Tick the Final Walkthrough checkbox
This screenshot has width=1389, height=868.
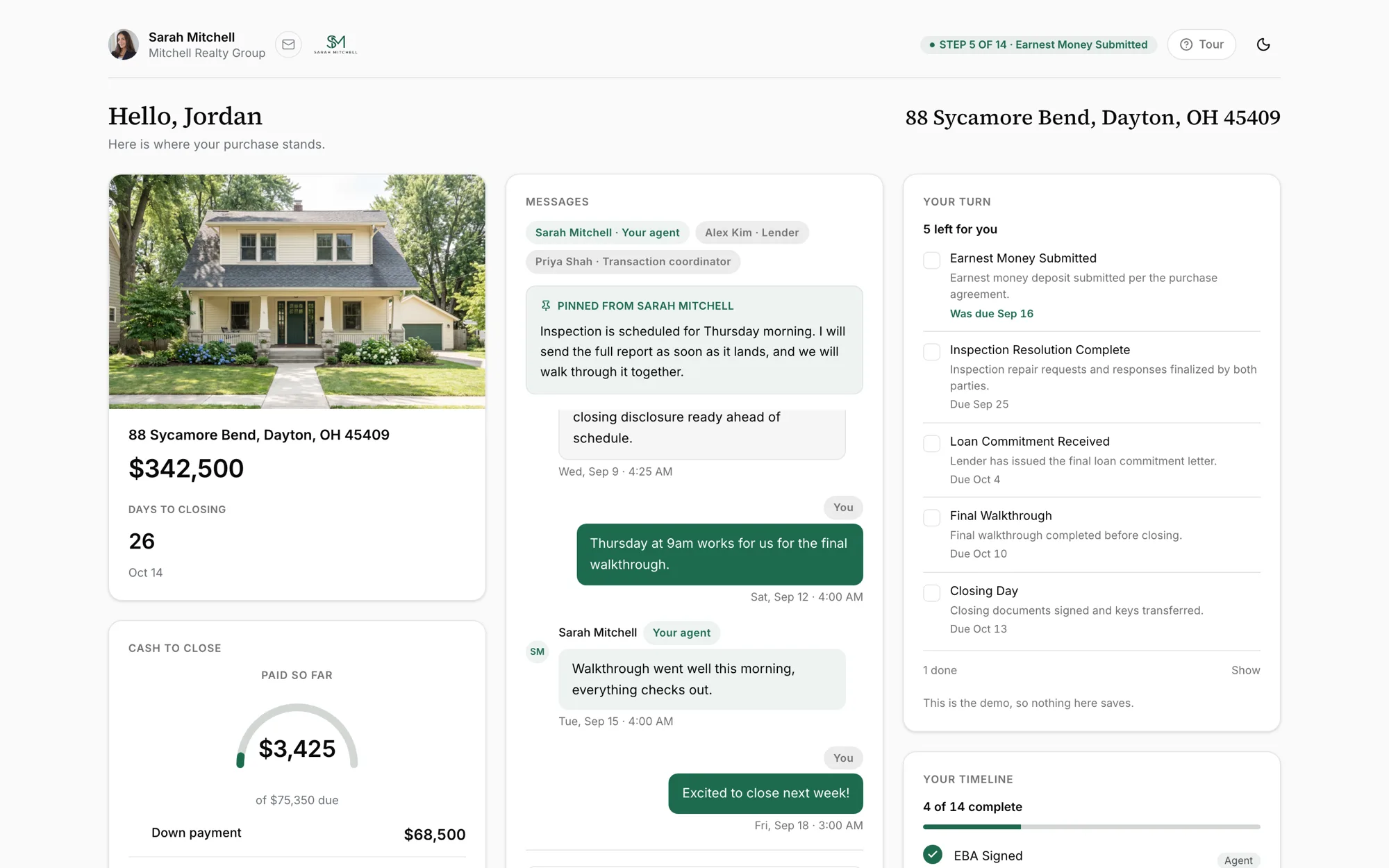click(931, 517)
